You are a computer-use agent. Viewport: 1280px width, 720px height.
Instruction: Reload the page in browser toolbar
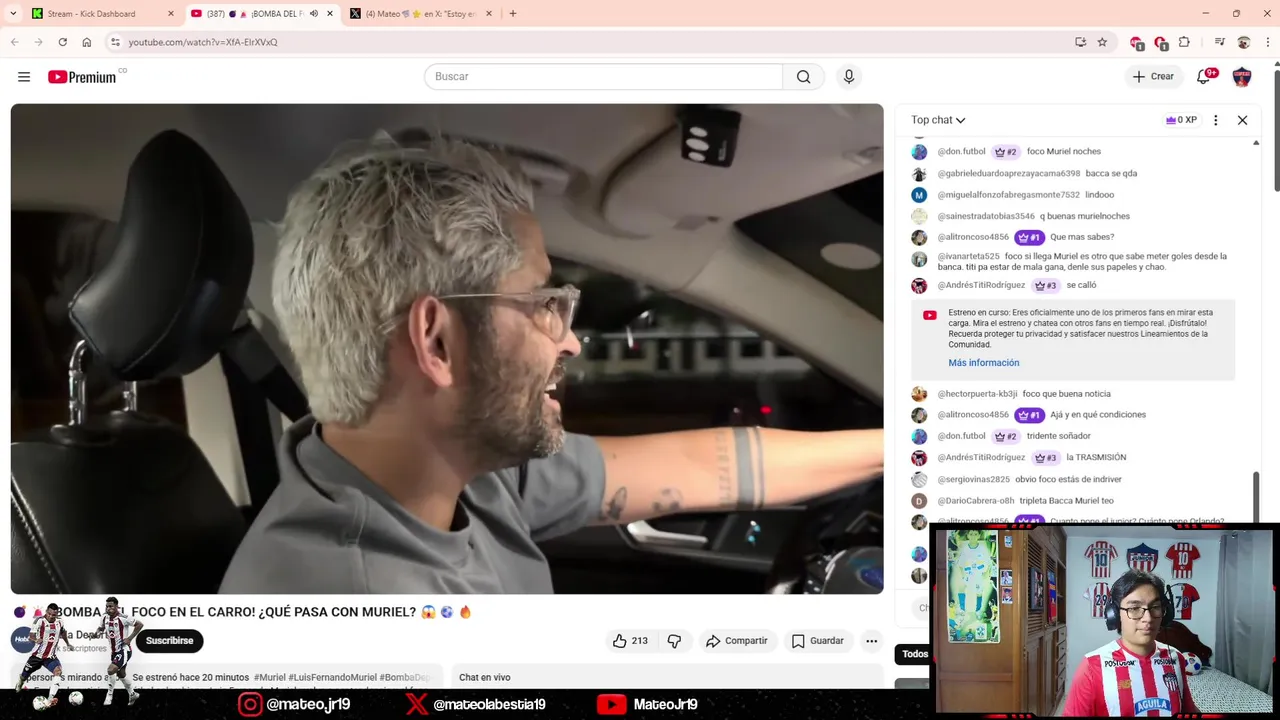coord(62,42)
